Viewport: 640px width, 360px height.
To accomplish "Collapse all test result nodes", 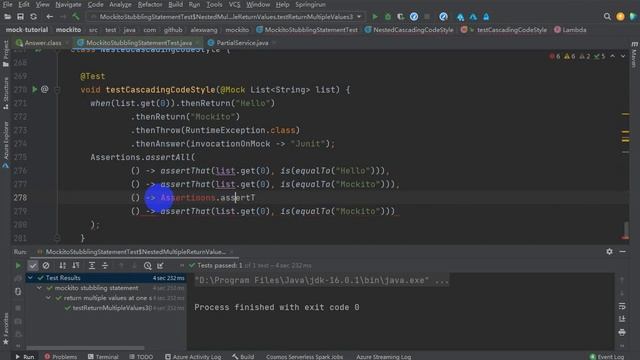I will [105, 266].
